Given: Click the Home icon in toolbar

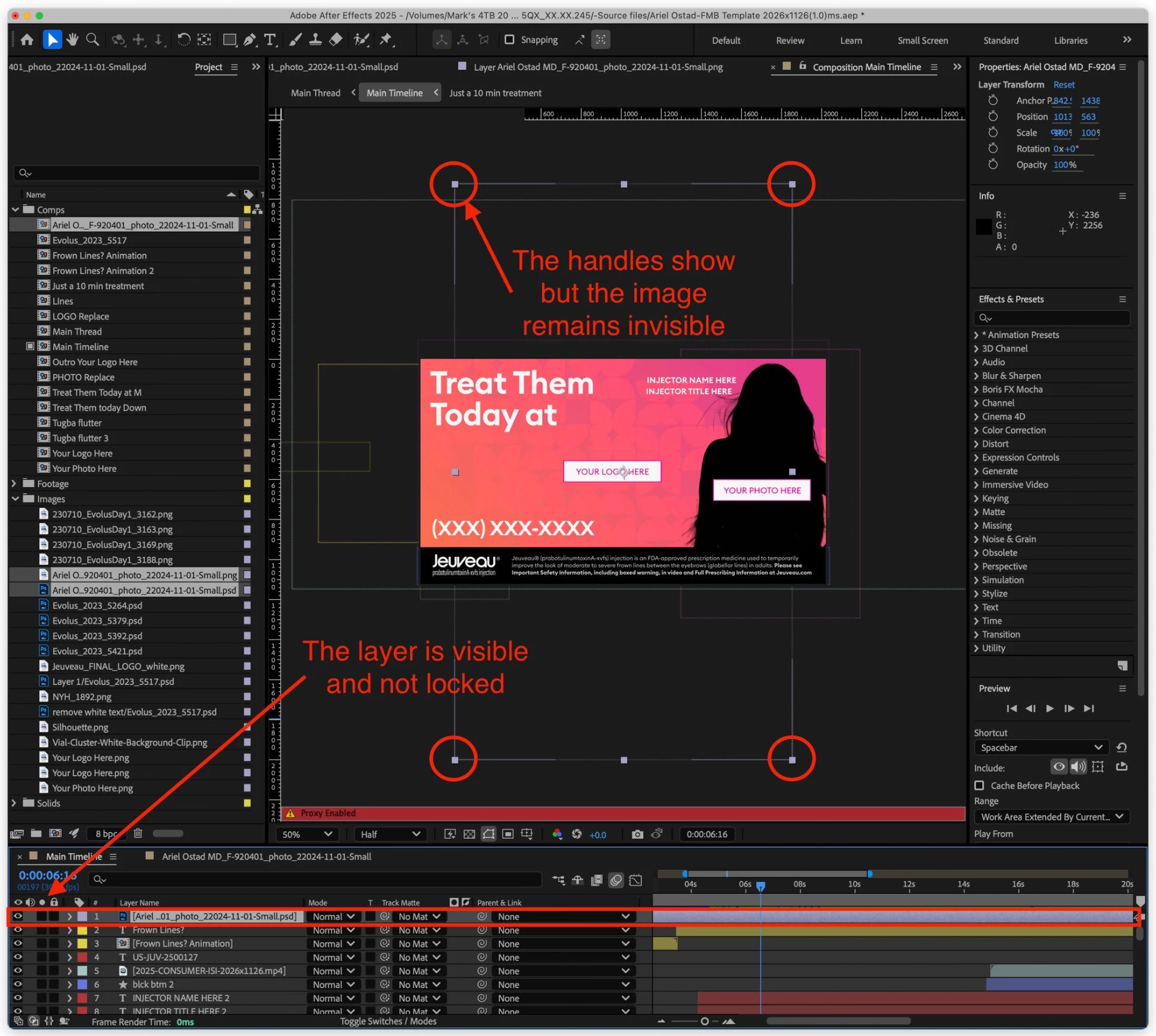Looking at the screenshot, I should click(x=27, y=39).
